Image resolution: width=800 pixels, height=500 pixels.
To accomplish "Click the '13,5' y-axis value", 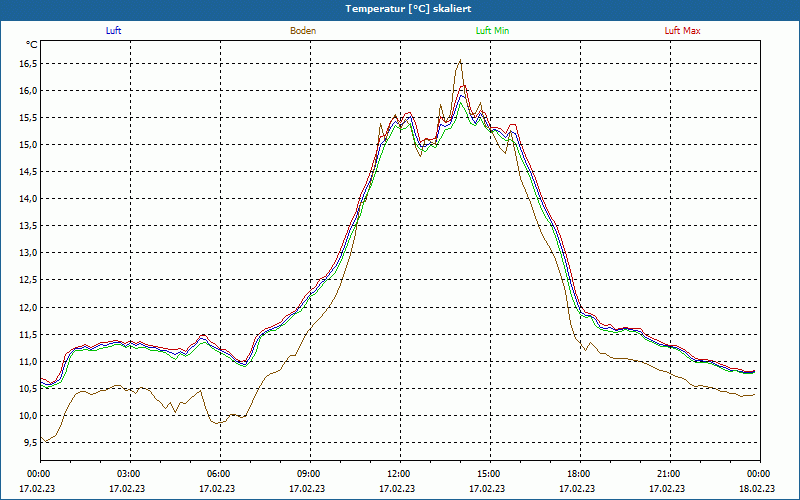I will 29,226.
